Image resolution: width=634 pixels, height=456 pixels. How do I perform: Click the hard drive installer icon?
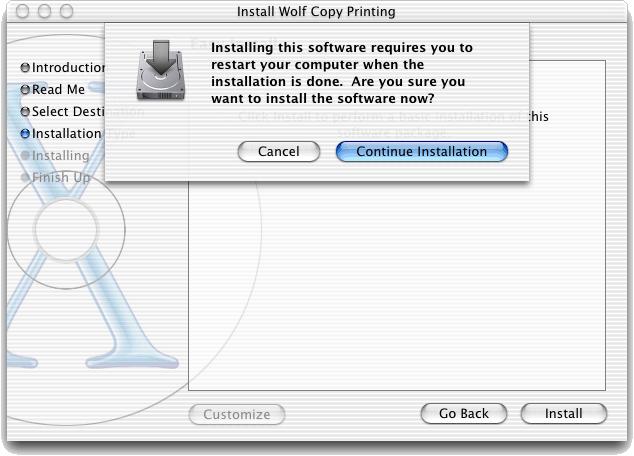click(161, 70)
